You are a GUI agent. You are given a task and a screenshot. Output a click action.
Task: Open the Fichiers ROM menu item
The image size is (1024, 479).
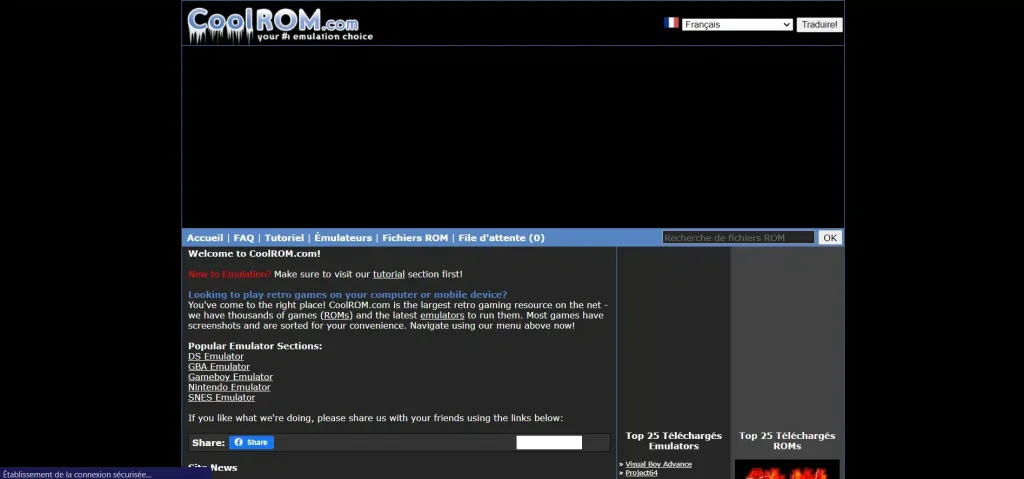pyautogui.click(x=415, y=238)
